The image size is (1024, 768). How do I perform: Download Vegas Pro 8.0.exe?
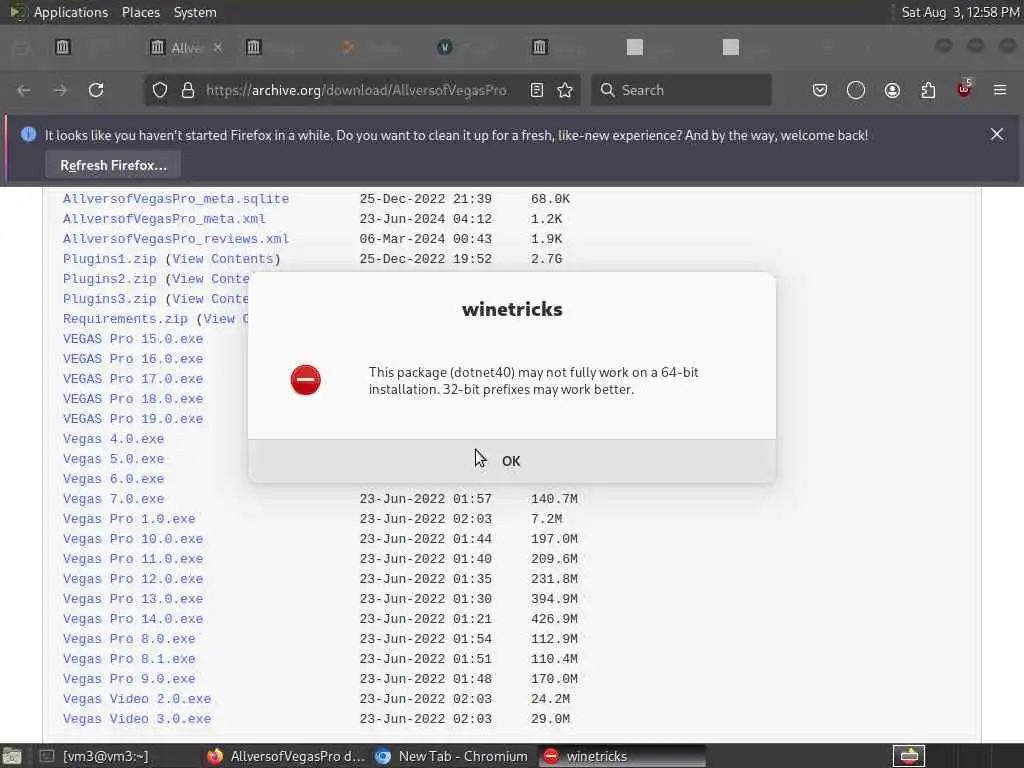129,639
